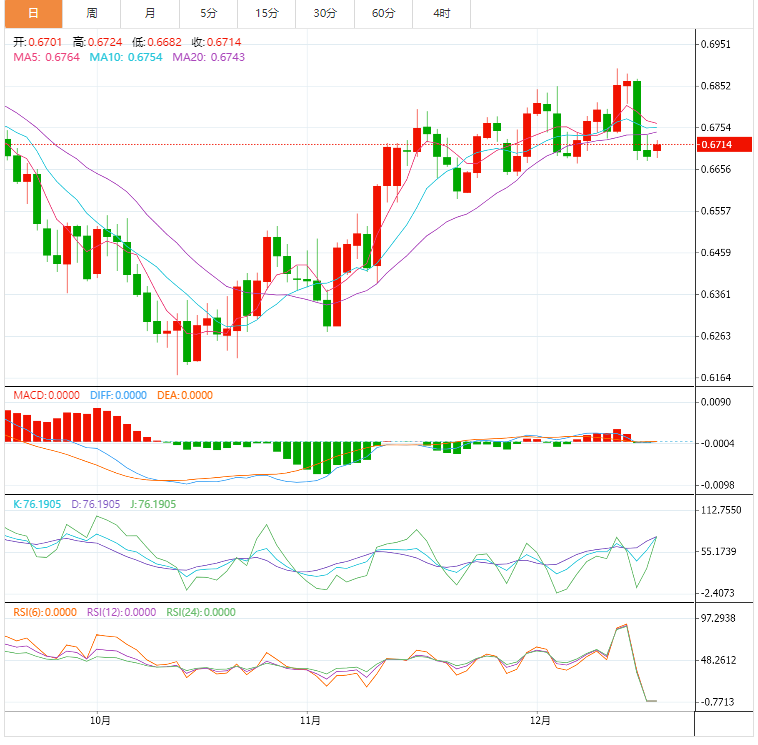This screenshot has width=758, height=745.
Task: Click the DEA value label
Action: click(184, 395)
